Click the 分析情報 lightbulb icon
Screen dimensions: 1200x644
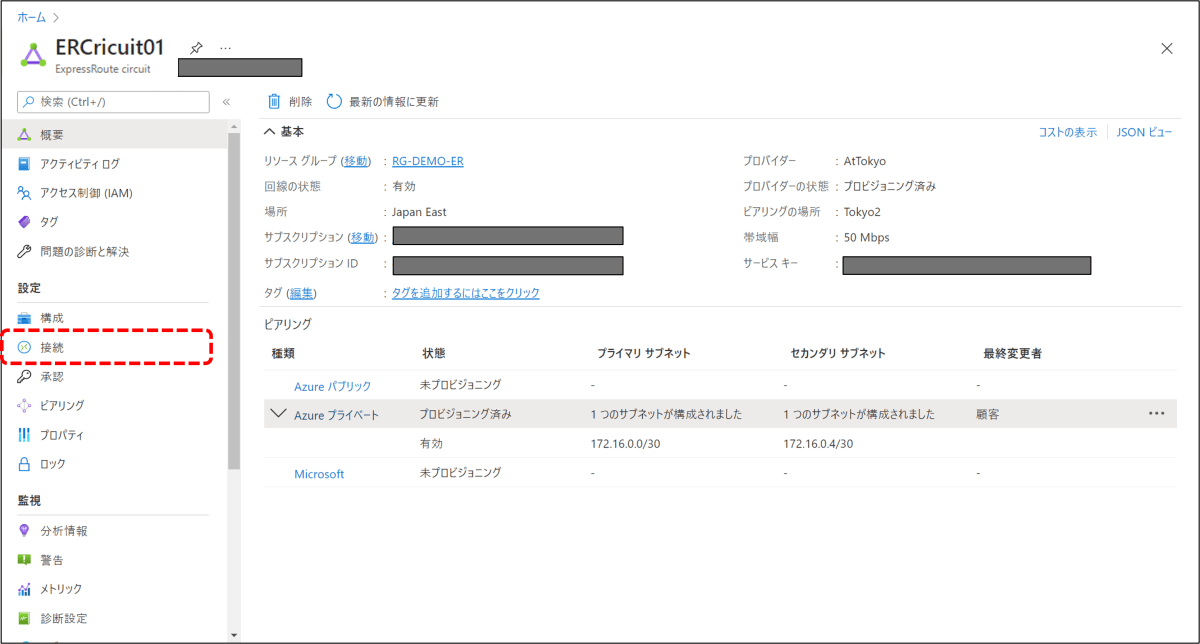coord(25,530)
